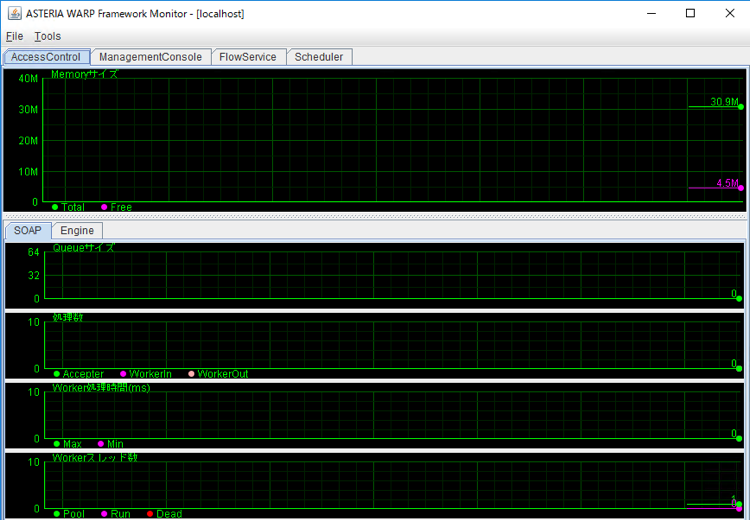Click the green Total legend dot
The image size is (750, 520).
click(55, 207)
